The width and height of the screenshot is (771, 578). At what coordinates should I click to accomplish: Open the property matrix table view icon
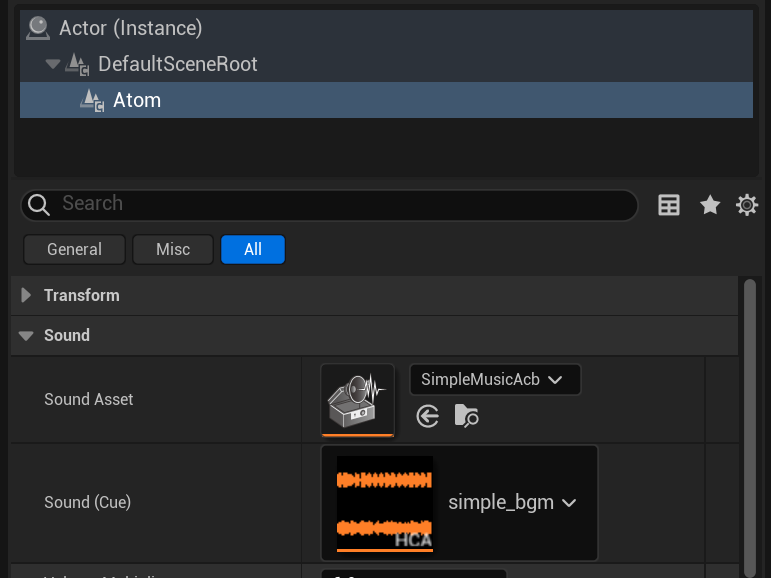(x=669, y=205)
